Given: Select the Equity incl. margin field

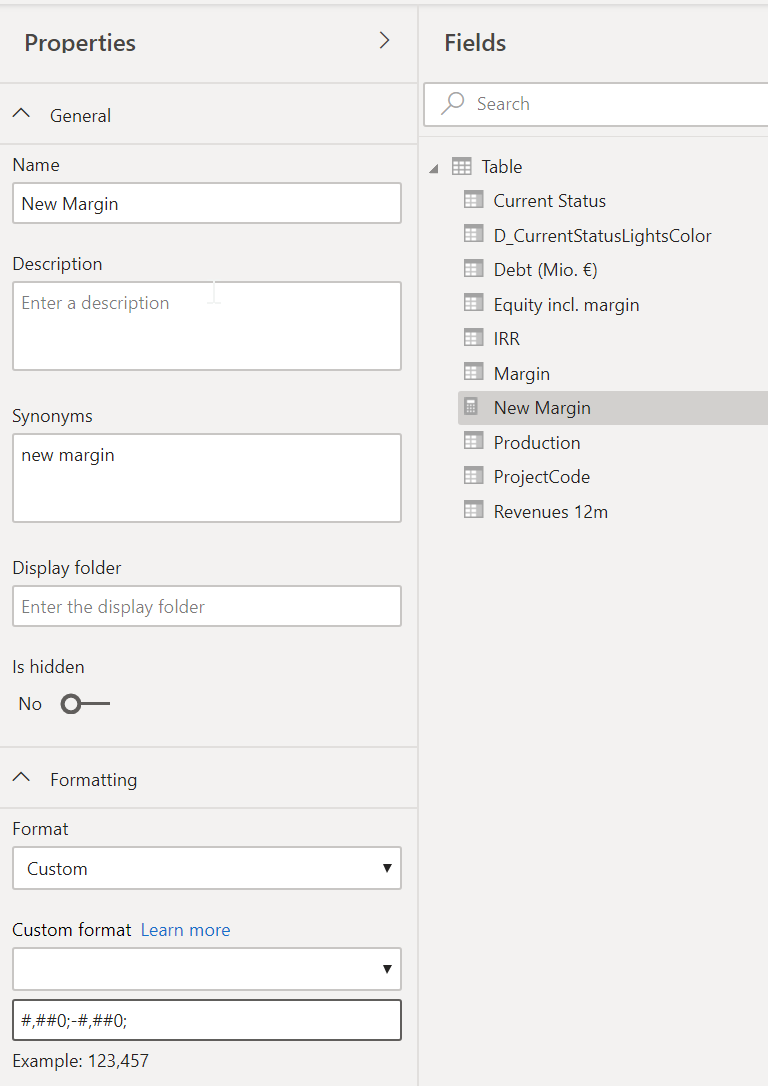Looking at the screenshot, I should [x=566, y=305].
